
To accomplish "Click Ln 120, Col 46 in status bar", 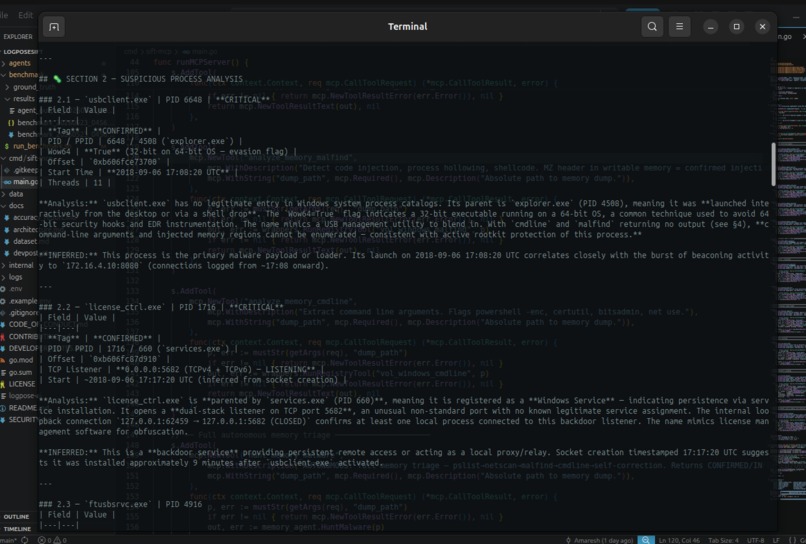I will click(679, 540).
